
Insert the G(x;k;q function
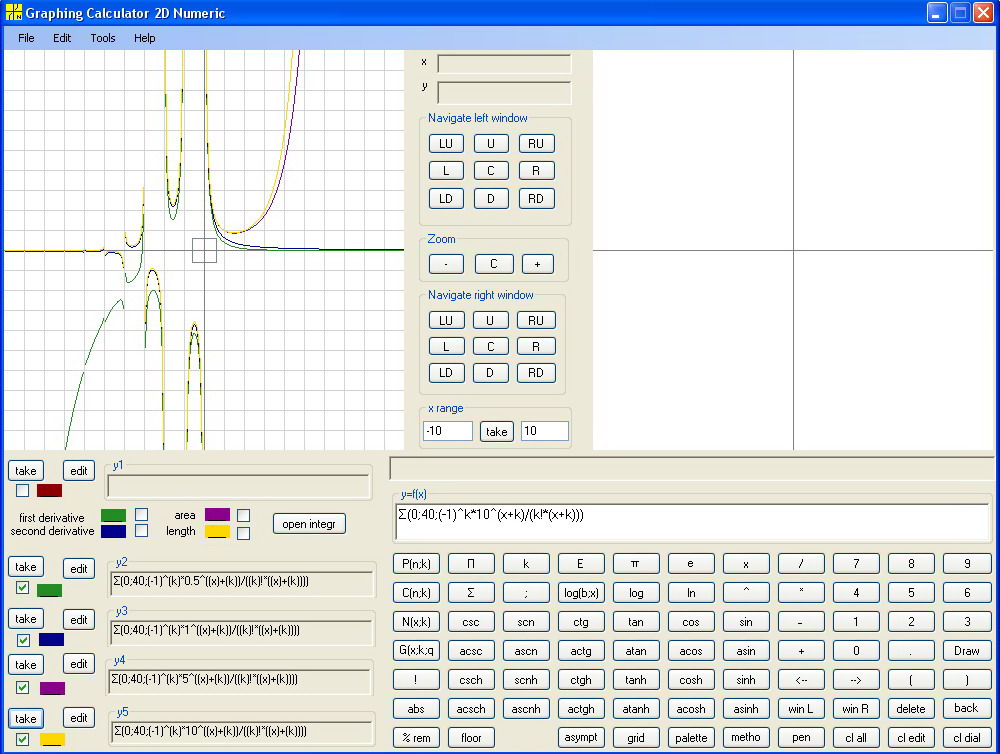416,651
